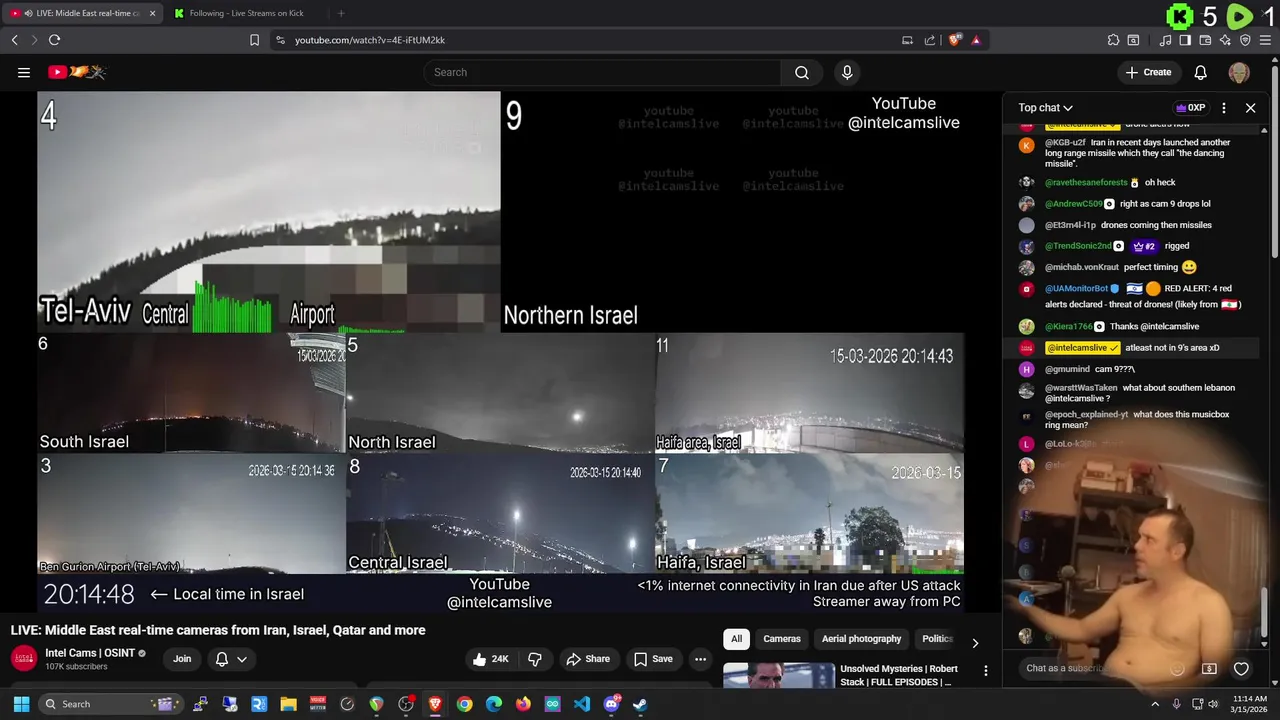
Task: Open options for Unsolved Mysteries video
Action: (x=986, y=671)
